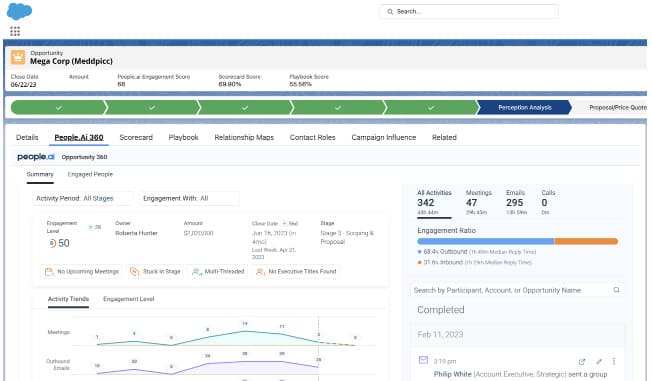The height and width of the screenshot is (381, 652).
Task: Open the Campaign Influence tab
Action: (x=384, y=137)
